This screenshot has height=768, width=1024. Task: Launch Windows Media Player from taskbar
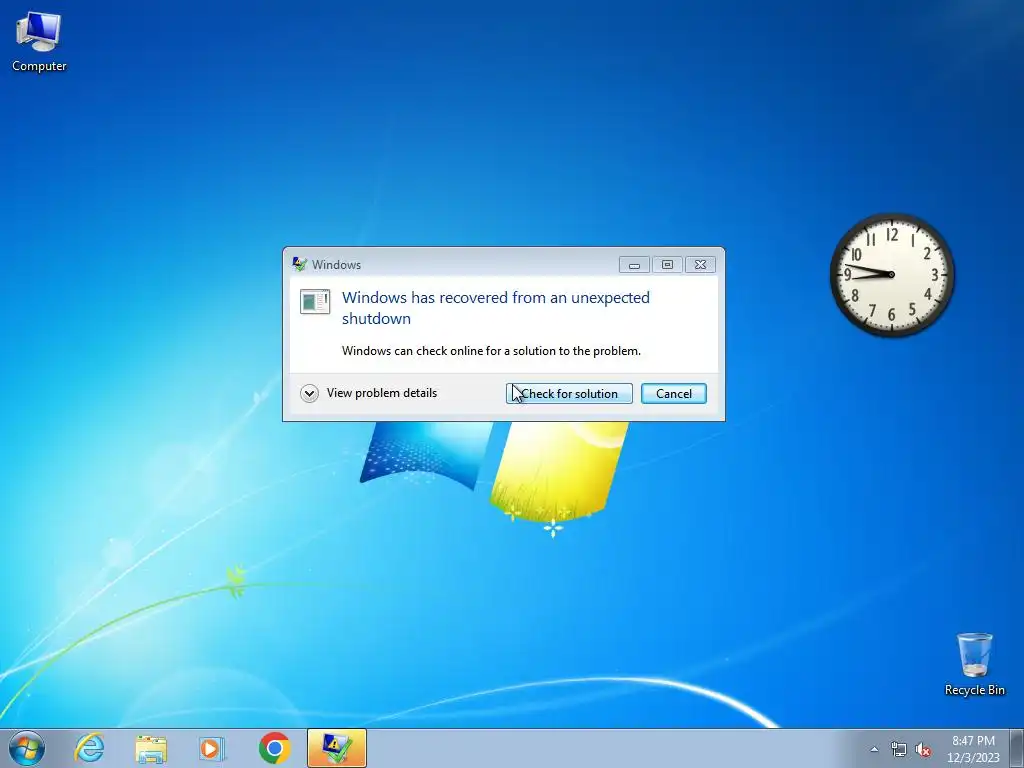(x=212, y=748)
